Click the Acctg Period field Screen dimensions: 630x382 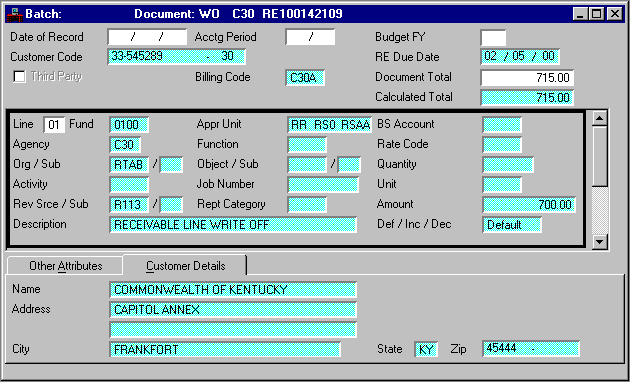[x=310, y=37]
